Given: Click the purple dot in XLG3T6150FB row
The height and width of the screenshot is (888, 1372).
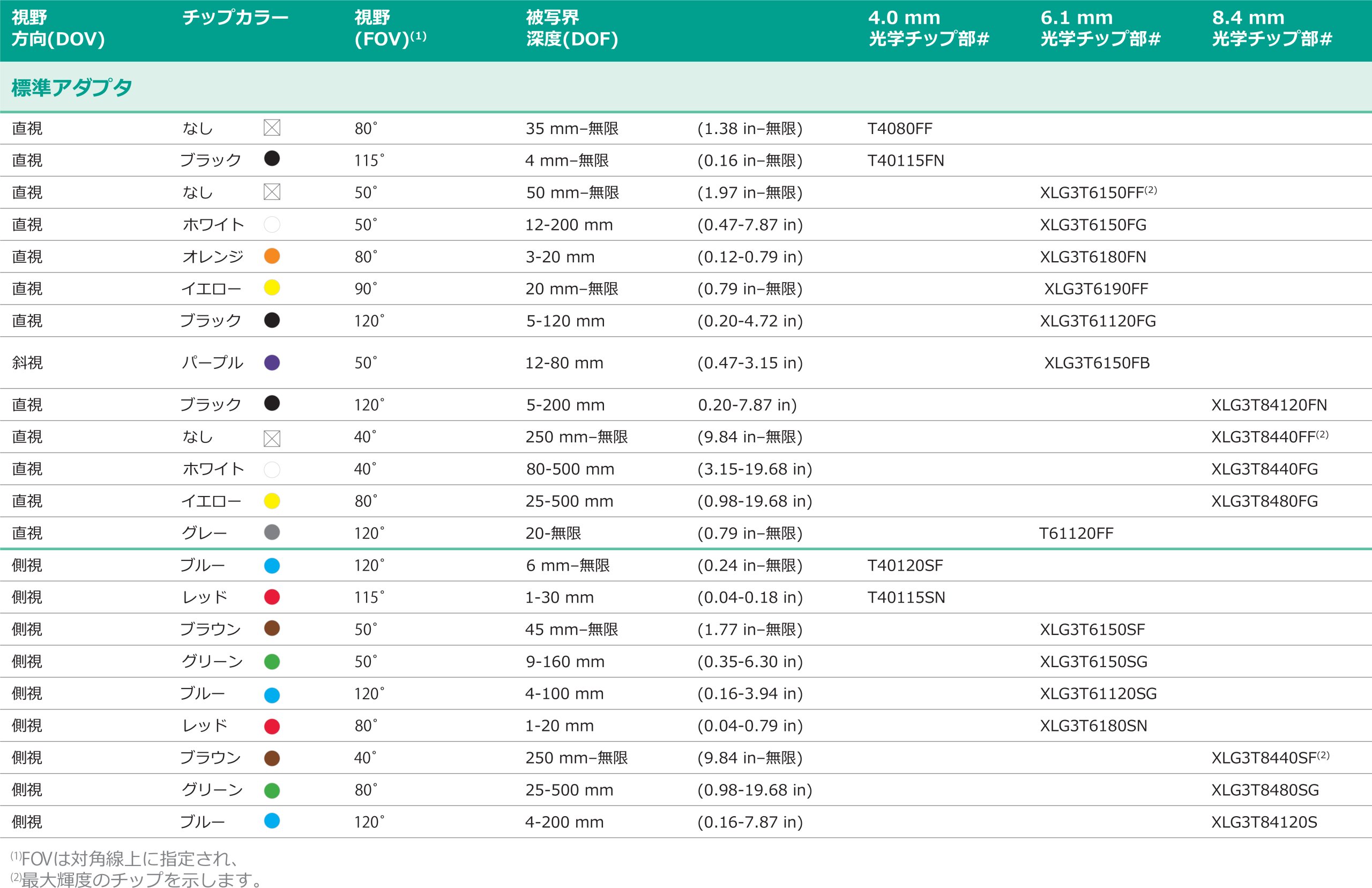Looking at the screenshot, I should click(x=272, y=362).
